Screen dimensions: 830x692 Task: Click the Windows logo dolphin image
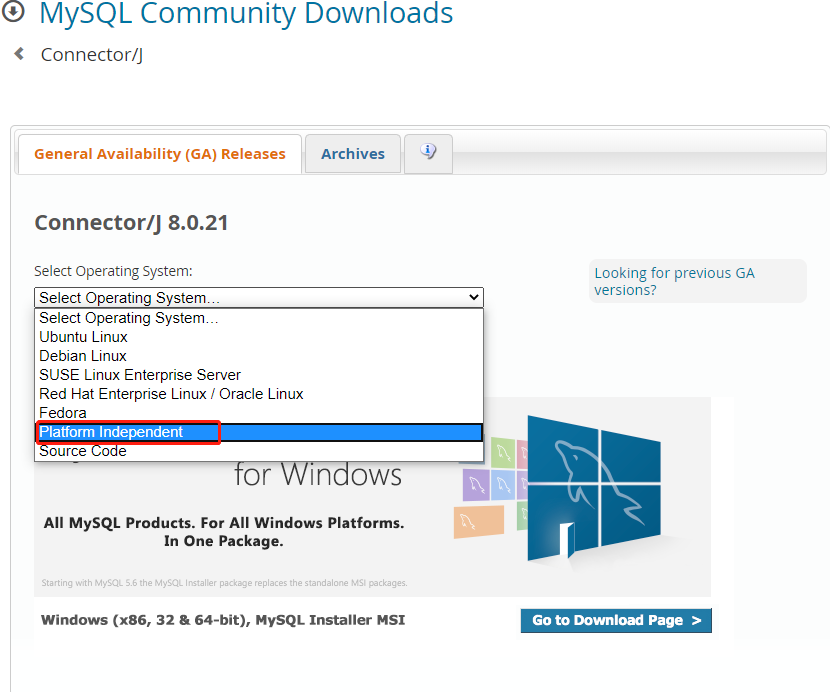click(594, 487)
